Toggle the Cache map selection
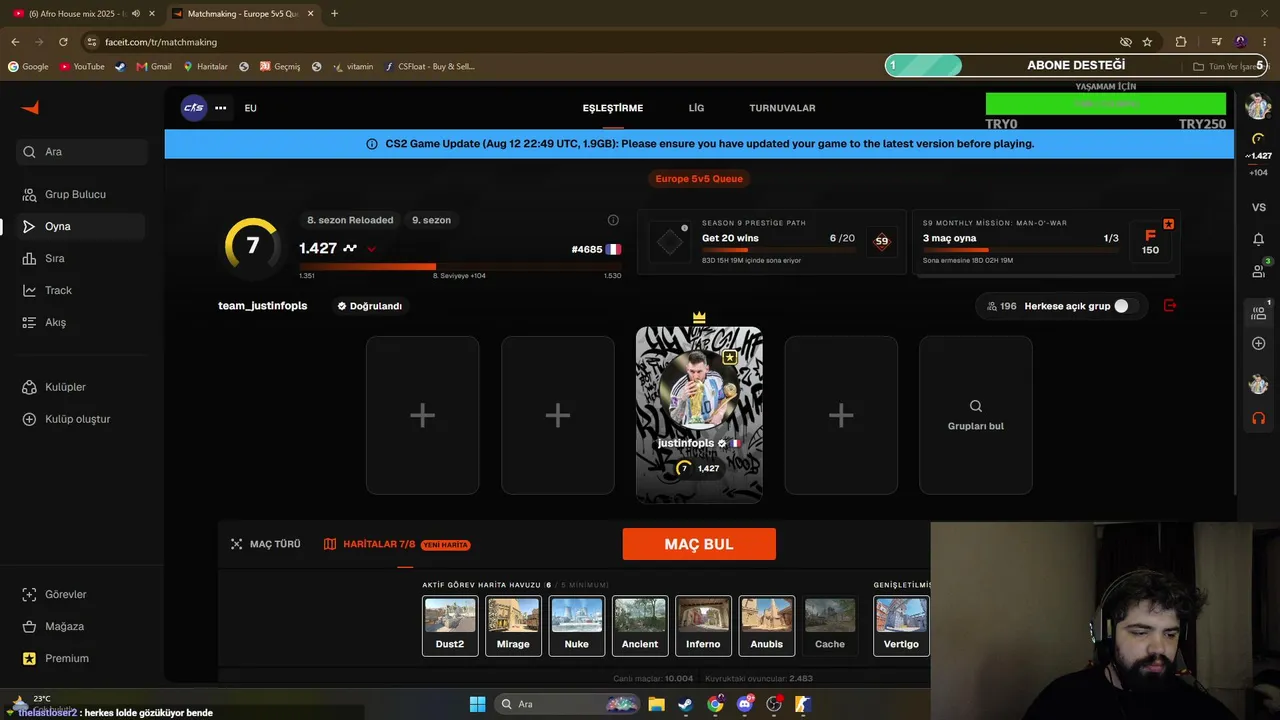The image size is (1280, 720). tap(830, 626)
